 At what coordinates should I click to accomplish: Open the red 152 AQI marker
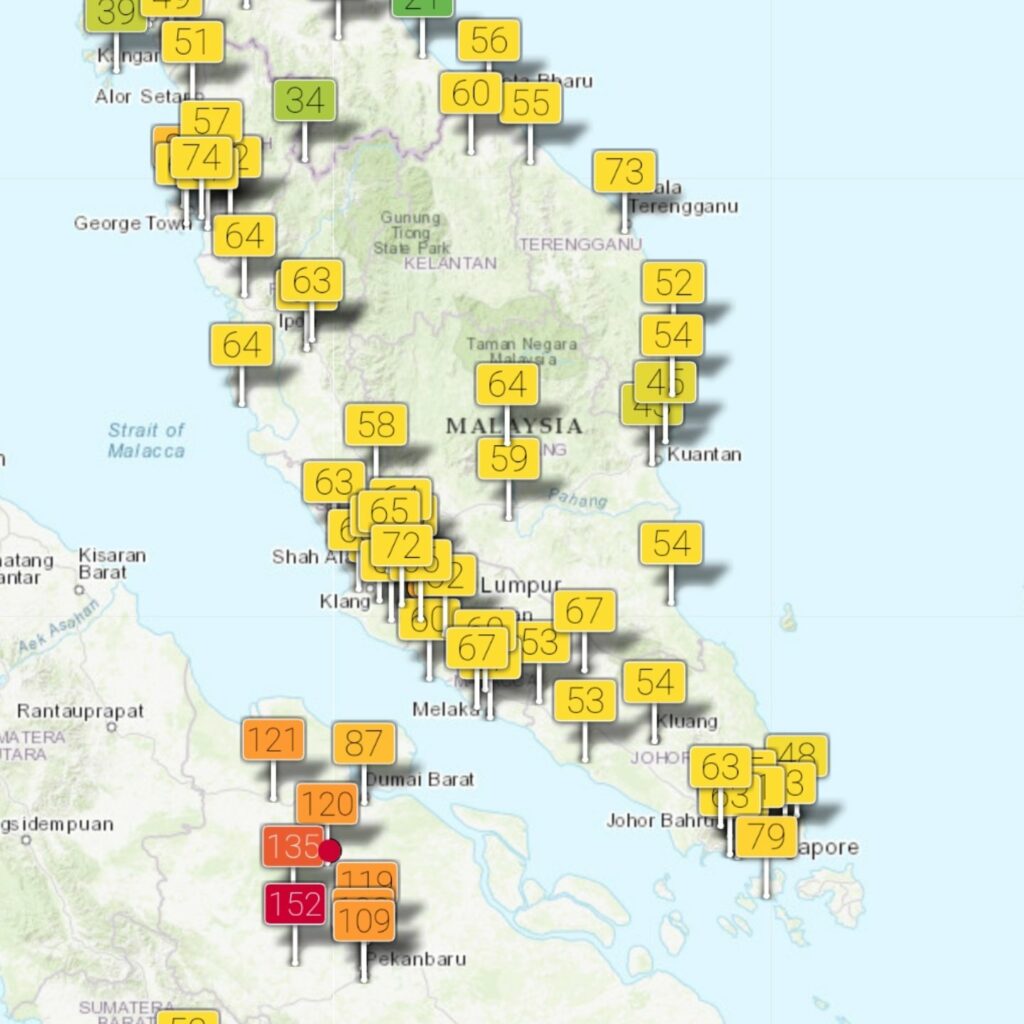click(x=295, y=904)
